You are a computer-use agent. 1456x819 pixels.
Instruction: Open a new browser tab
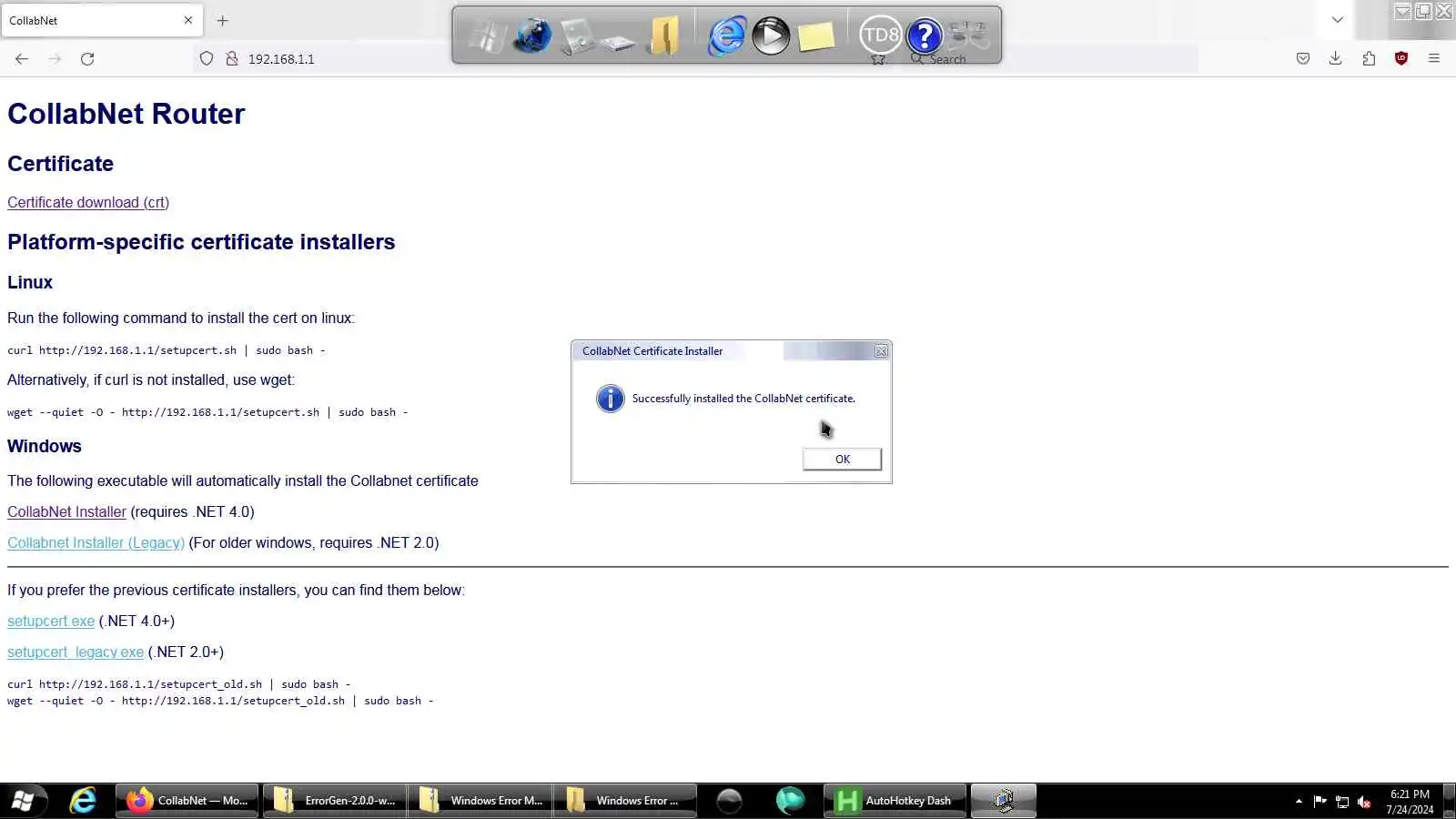[222, 20]
